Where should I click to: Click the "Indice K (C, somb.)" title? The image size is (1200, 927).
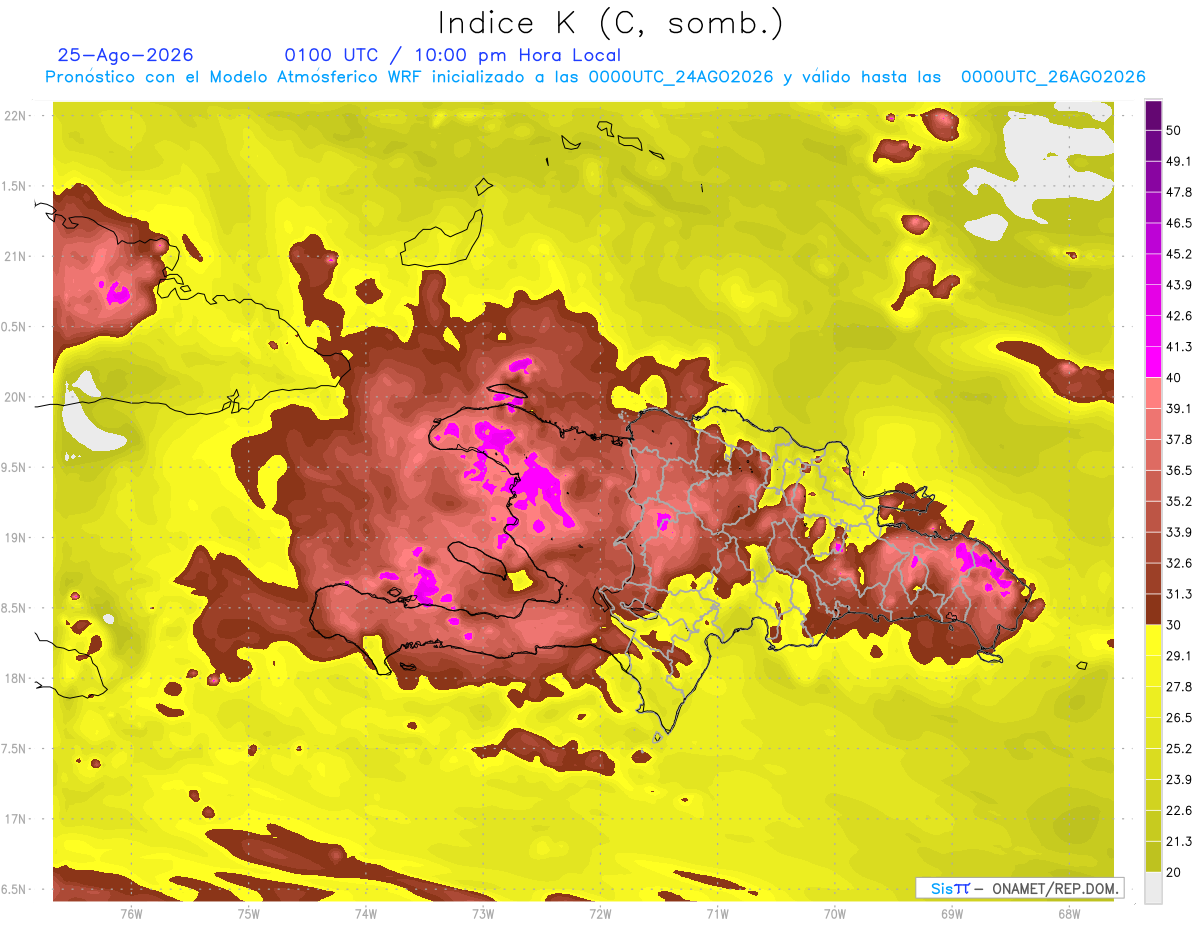611,23
